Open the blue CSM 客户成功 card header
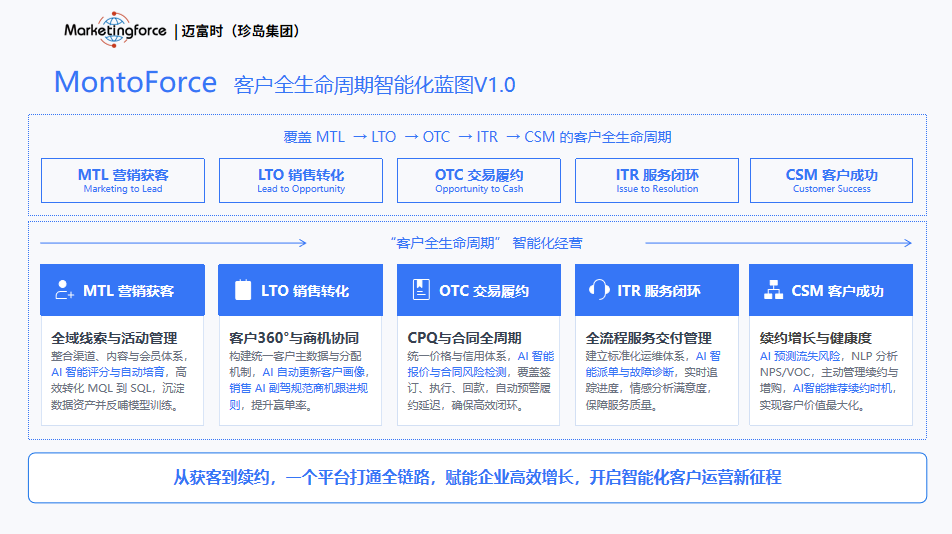Image resolution: width=952 pixels, height=534 pixels. pos(831,290)
